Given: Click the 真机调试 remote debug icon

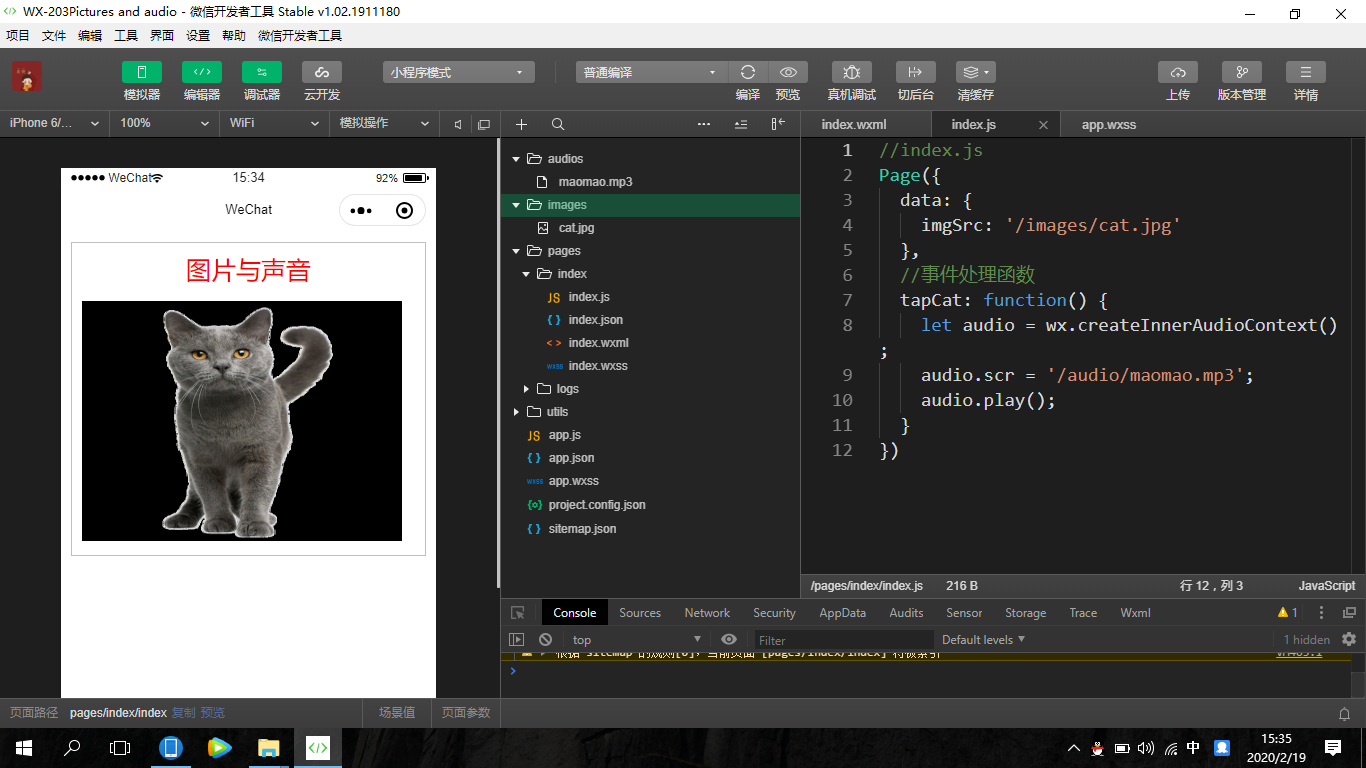Looking at the screenshot, I should pos(852,72).
